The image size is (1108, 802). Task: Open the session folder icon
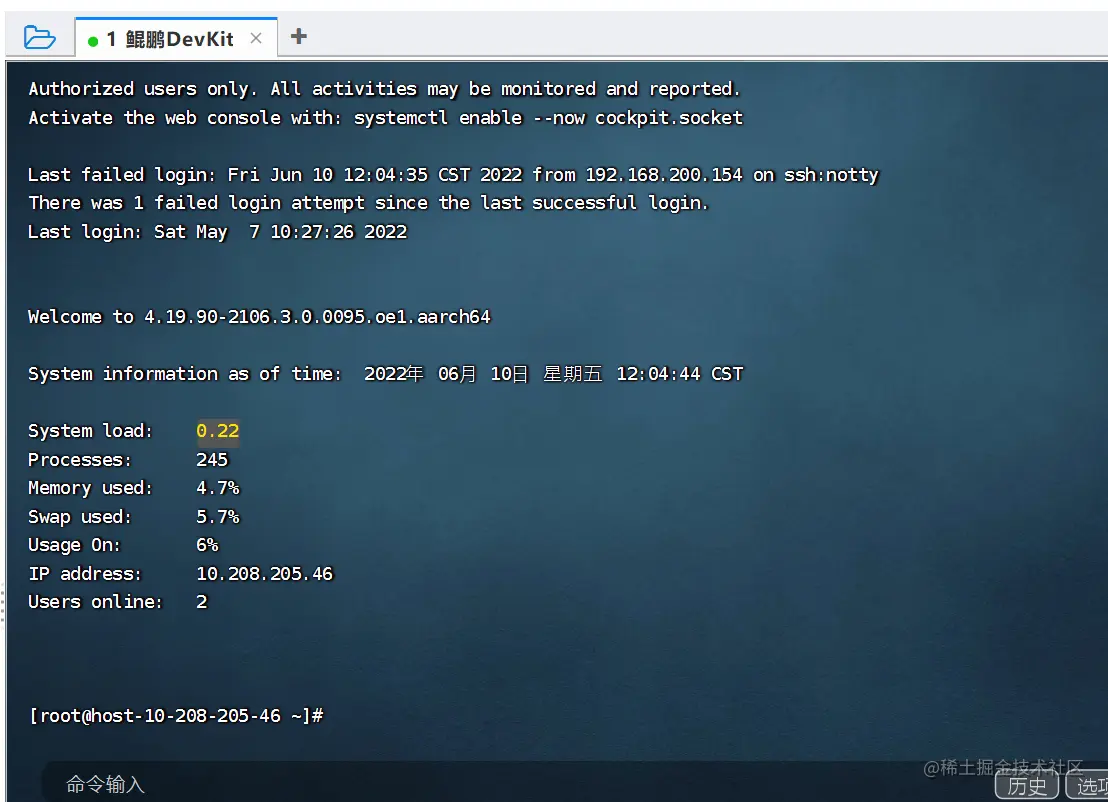pos(39,37)
